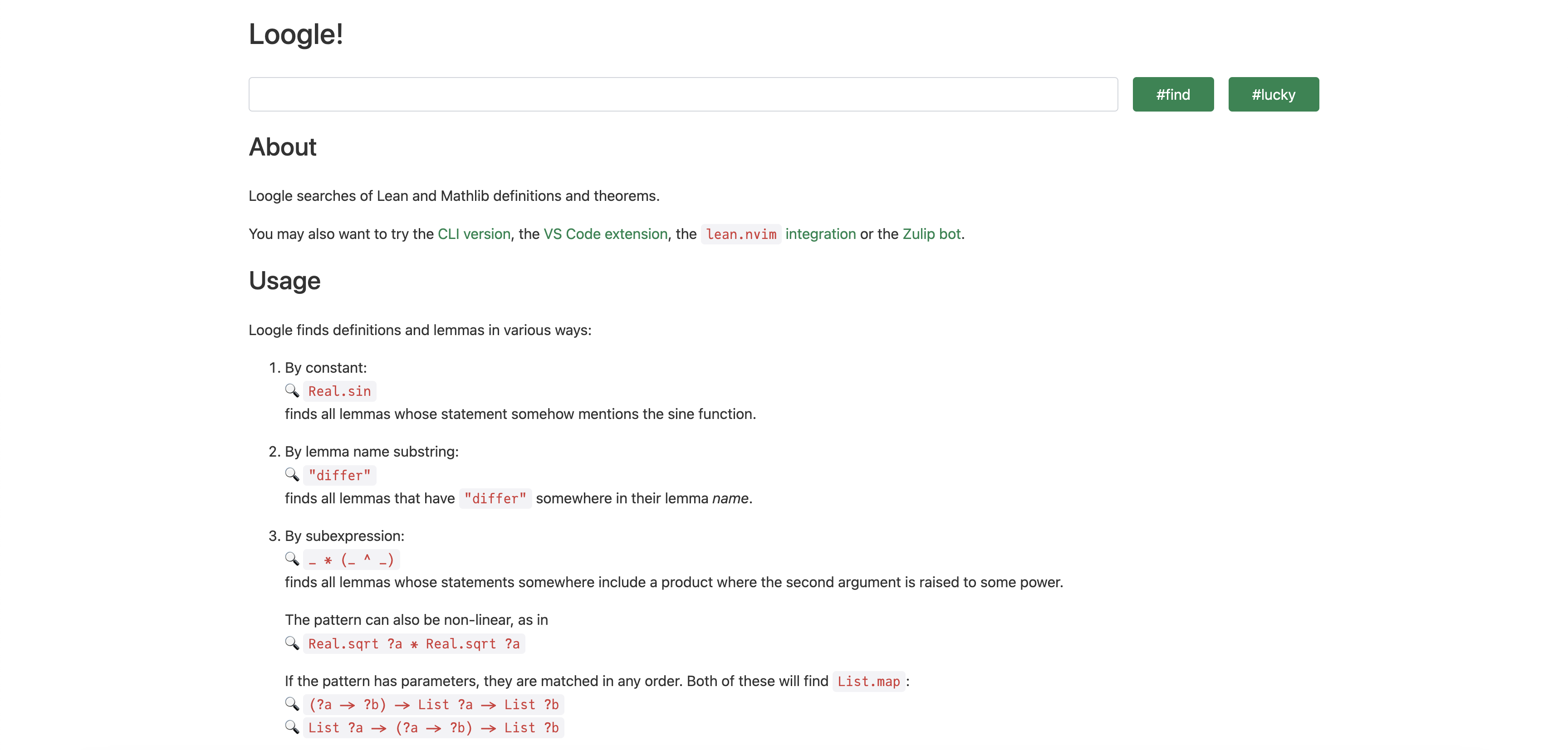
Task: Click the About heading
Action: pyautogui.click(x=283, y=147)
